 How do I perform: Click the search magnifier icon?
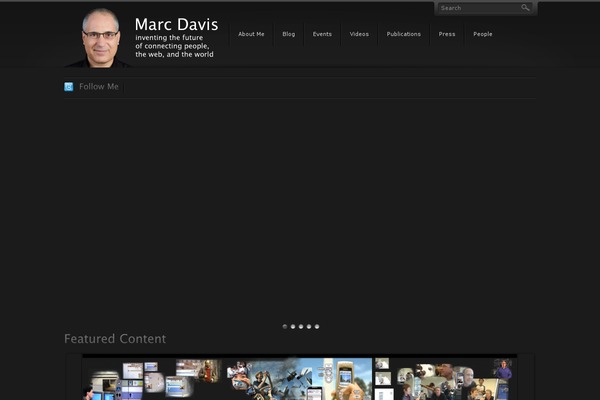525,8
